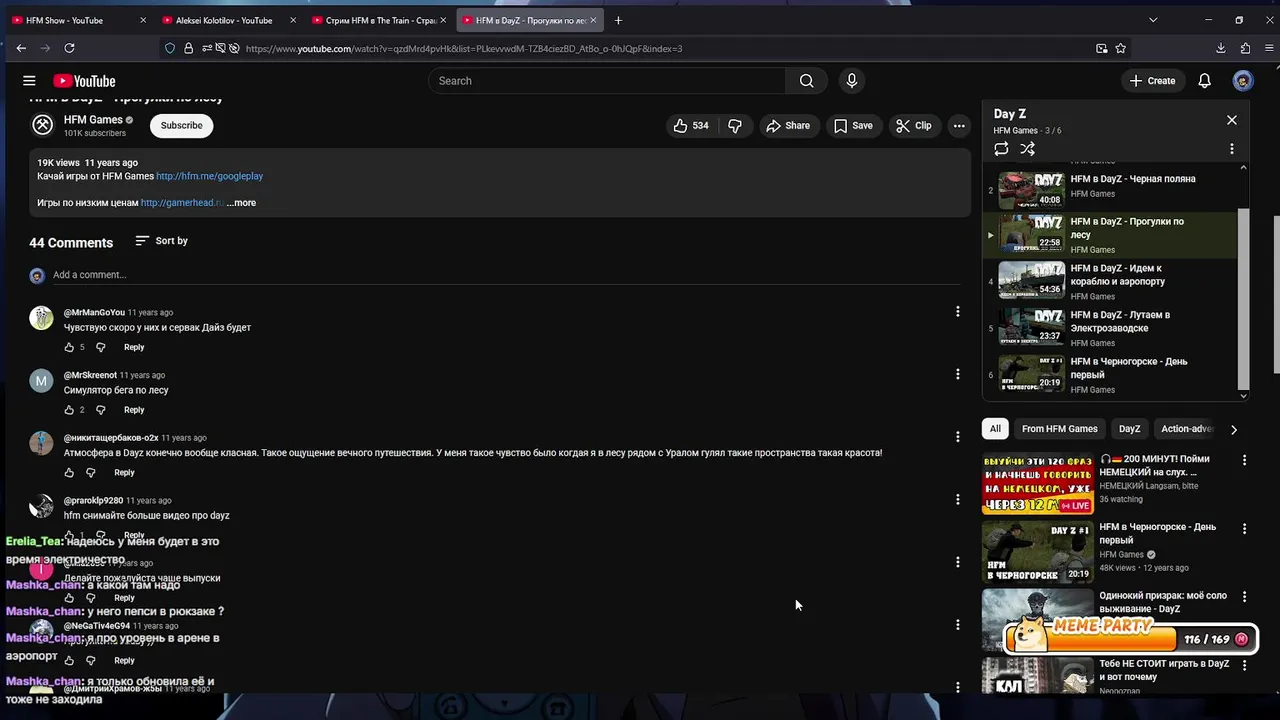Show next filter chips with the arrow
This screenshot has height=720, width=1280.
(1233, 429)
